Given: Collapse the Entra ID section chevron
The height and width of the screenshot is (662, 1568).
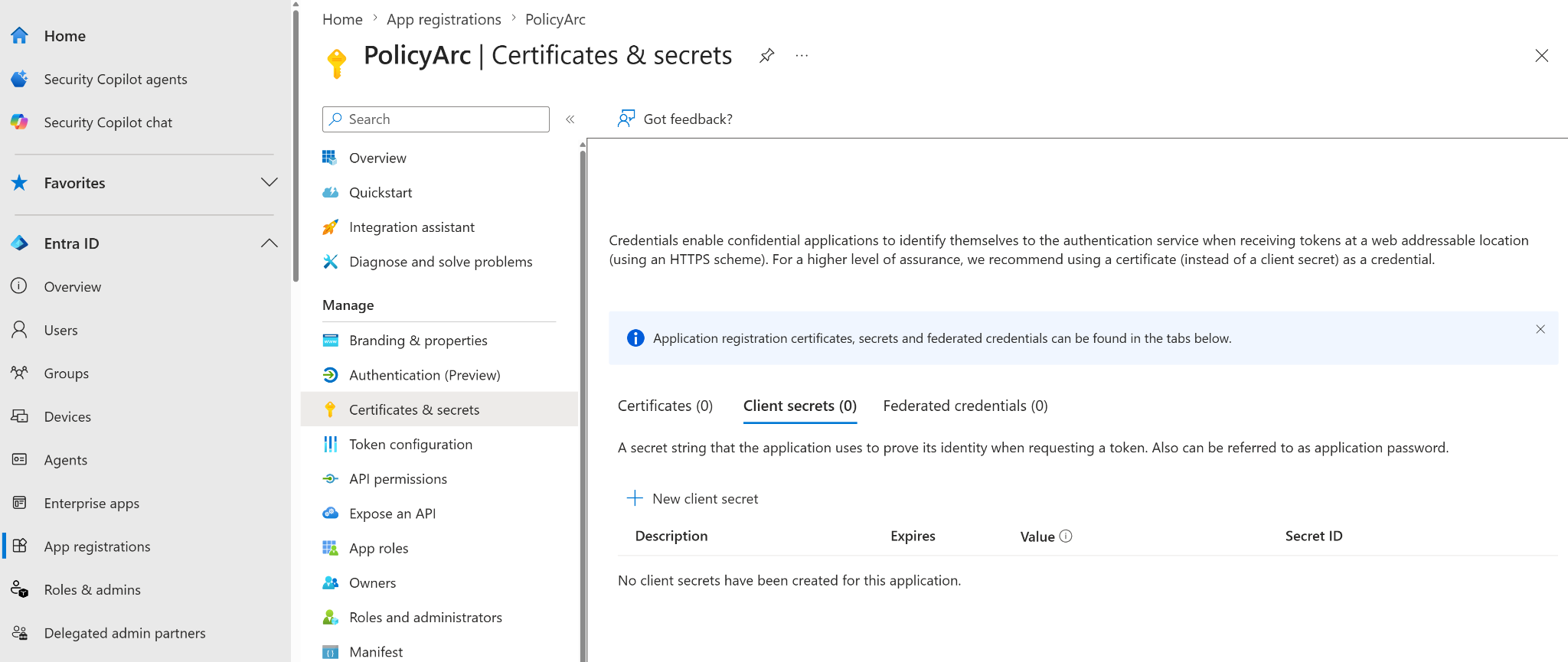Looking at the screenshot, I should click(x=269, y=243).
